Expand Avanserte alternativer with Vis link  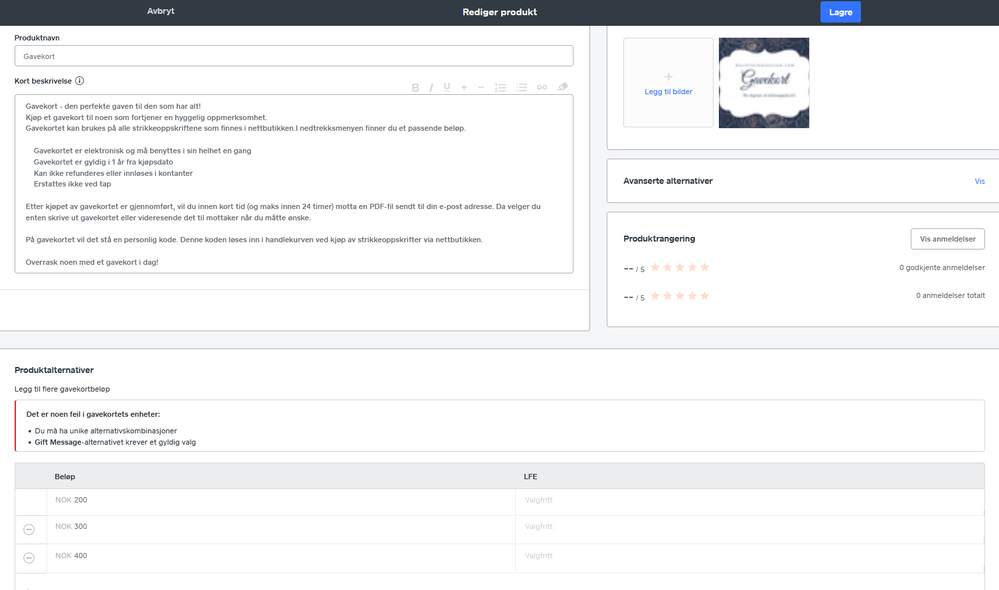(x=979, y=181)
